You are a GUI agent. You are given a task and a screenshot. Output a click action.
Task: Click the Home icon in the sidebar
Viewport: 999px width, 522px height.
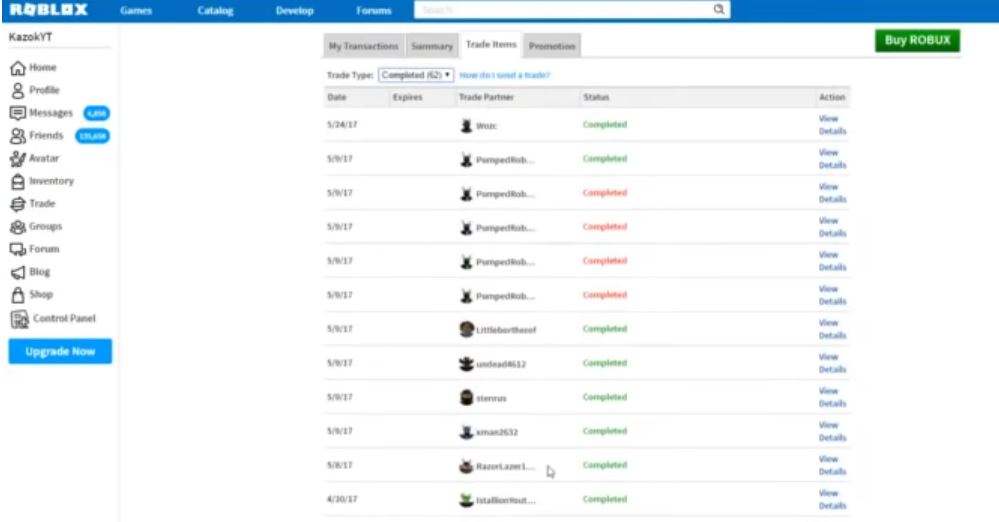click(x=18, y=68)
